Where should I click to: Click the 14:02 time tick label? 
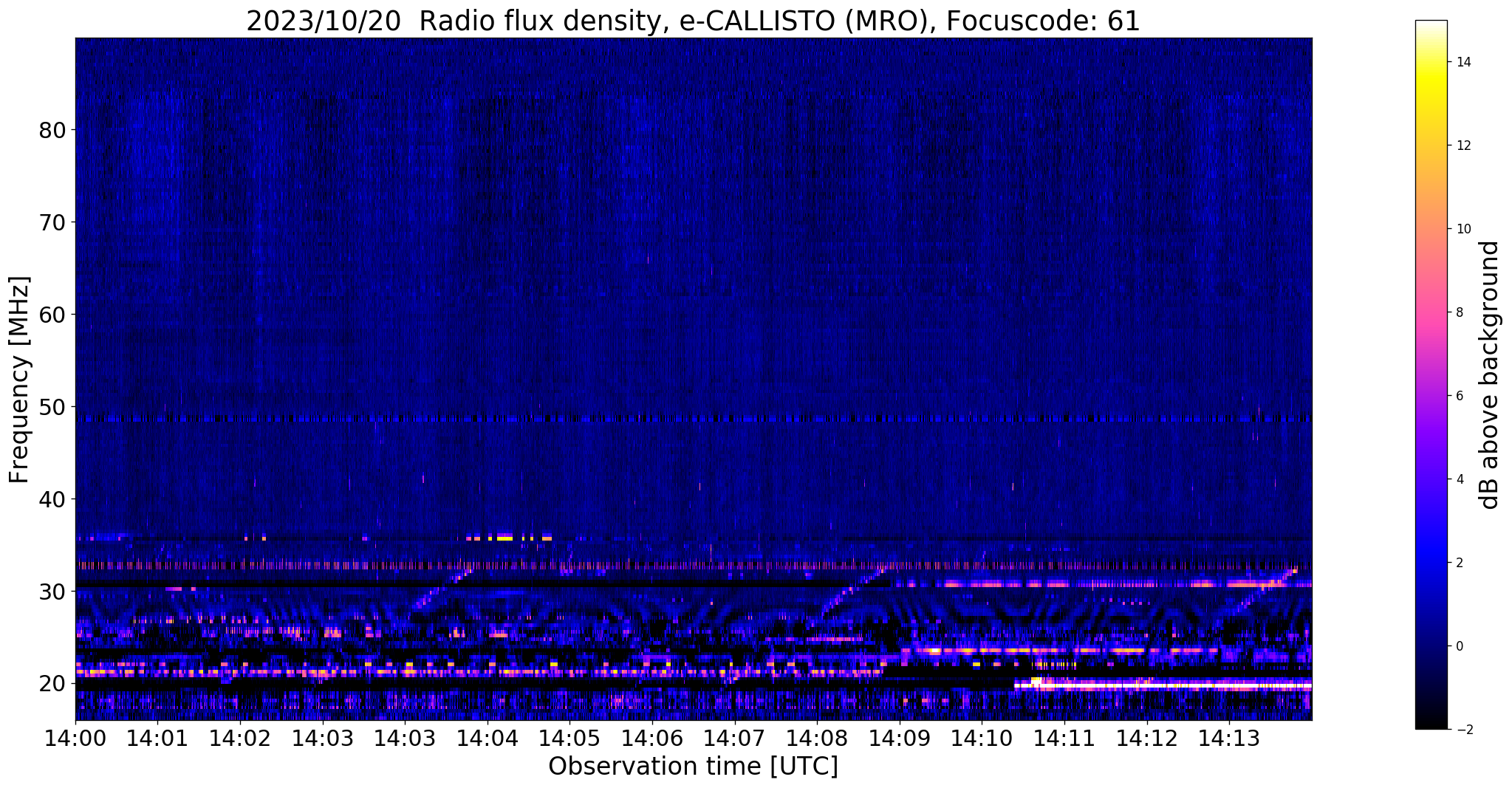[240, 738]
